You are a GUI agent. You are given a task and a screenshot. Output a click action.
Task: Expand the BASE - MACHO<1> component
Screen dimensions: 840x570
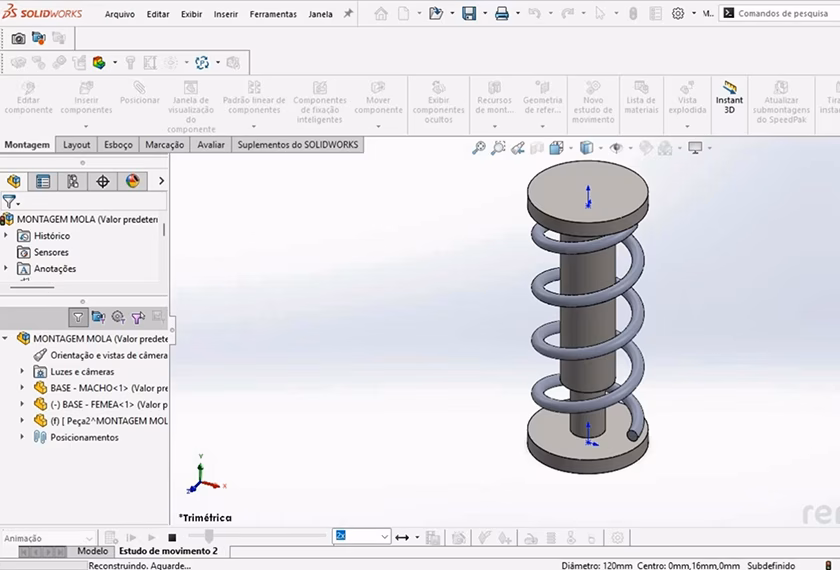(x=23, y=388)
